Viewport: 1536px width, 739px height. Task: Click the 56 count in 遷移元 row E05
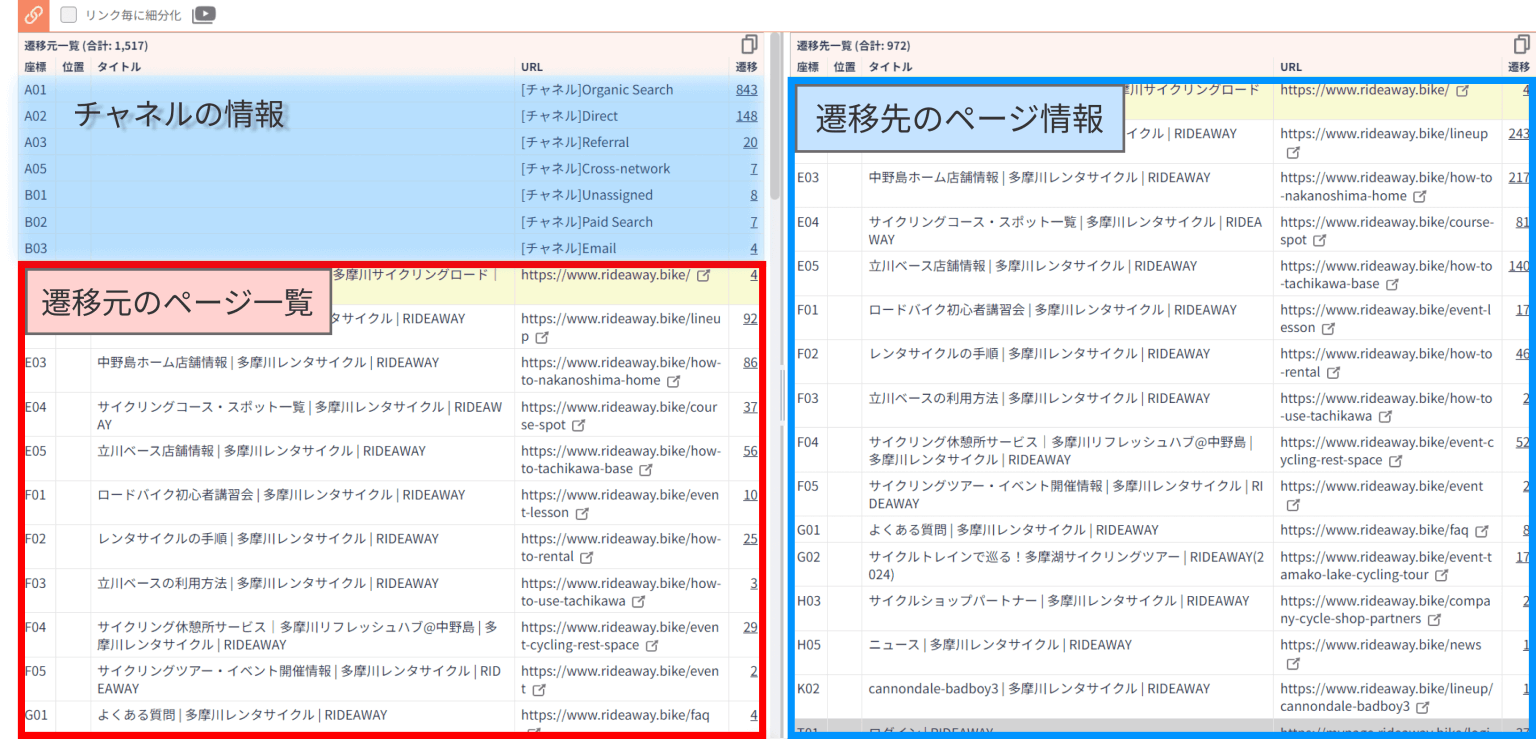tap(750, 451)
